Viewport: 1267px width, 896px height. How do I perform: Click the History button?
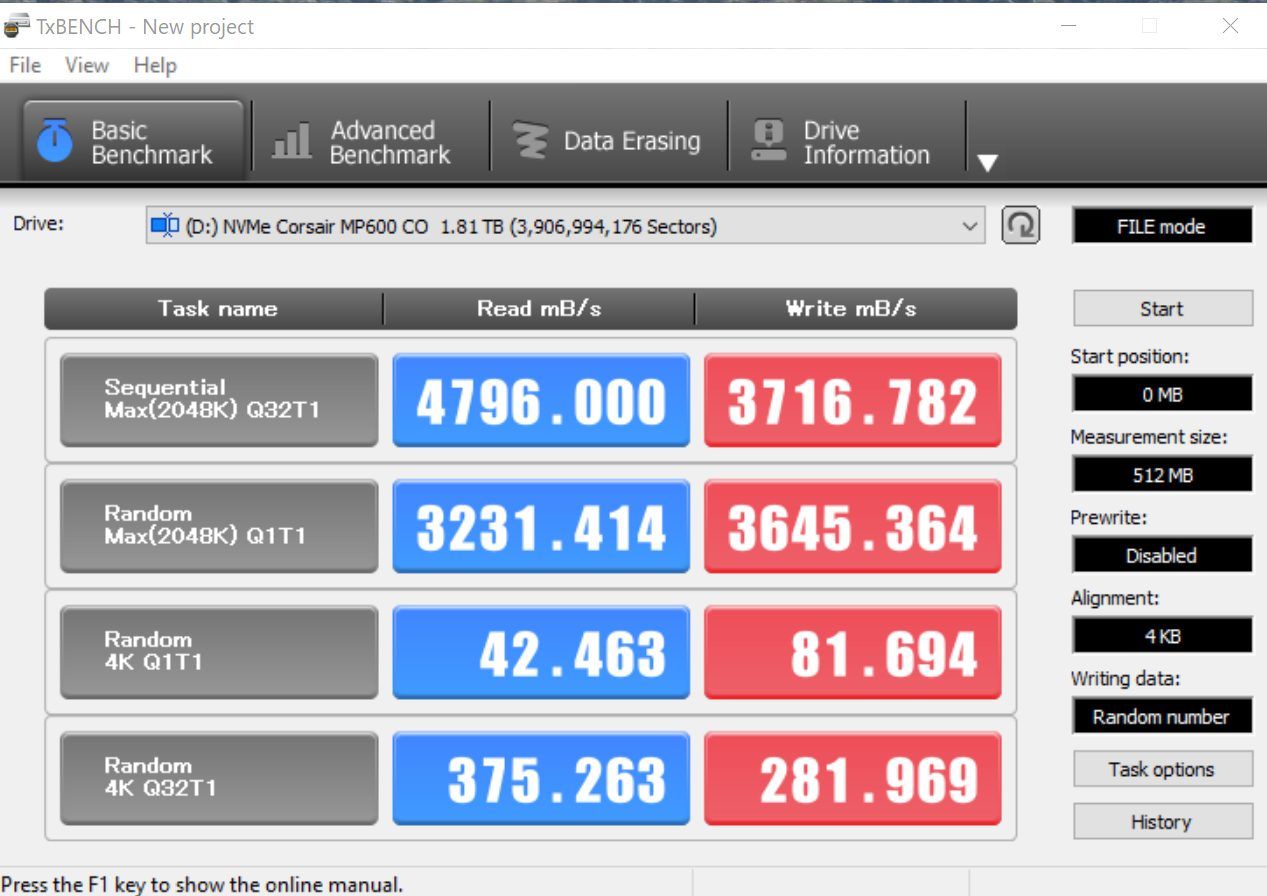point(1162,822)
